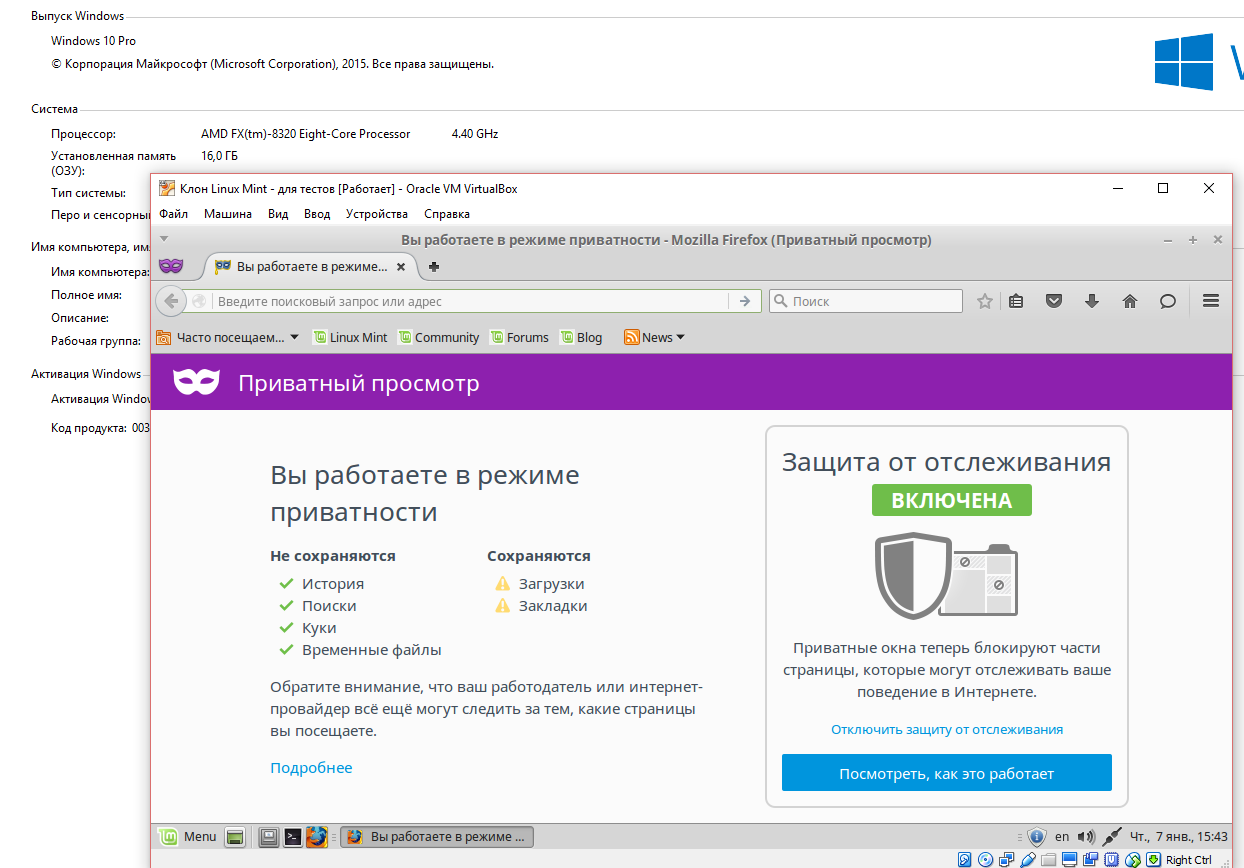The height and width of the screenshot is (868, 1244).
Task: Open the Устройства menu in VirtualBox
Action: point(377,214)
